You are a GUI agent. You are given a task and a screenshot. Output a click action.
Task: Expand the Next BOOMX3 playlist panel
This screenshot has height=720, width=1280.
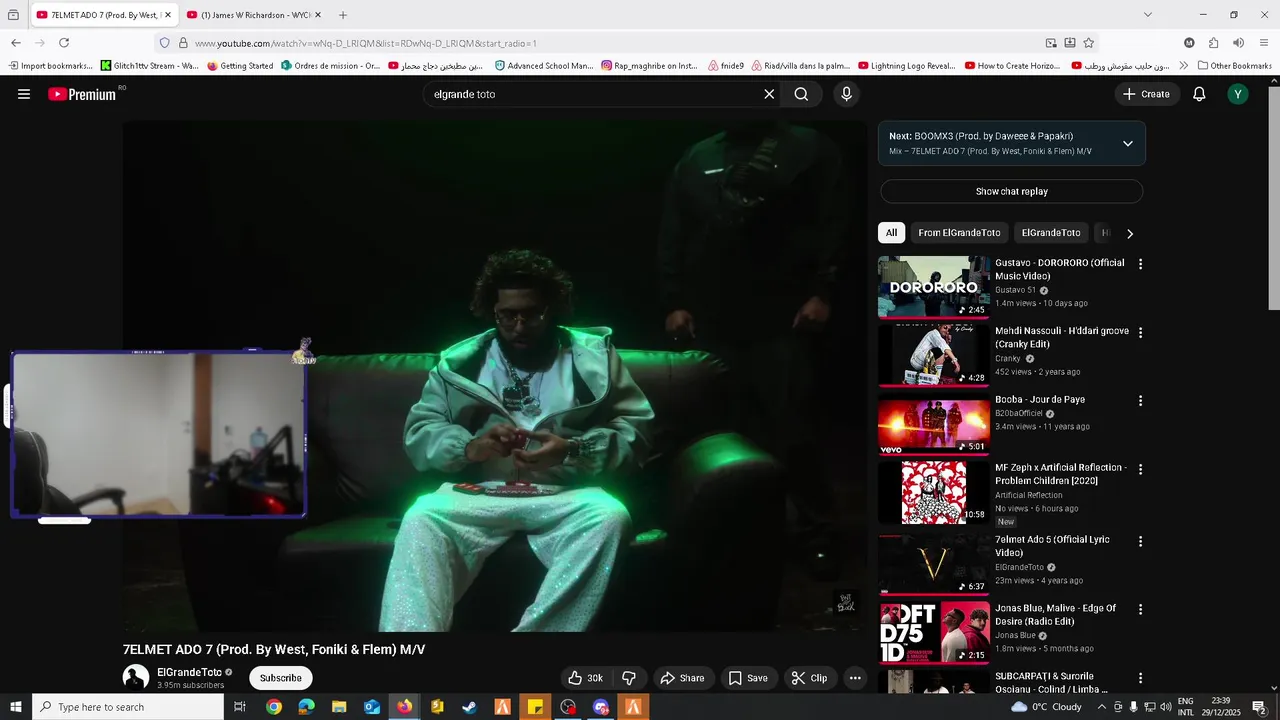click(x=1128, y=143)
